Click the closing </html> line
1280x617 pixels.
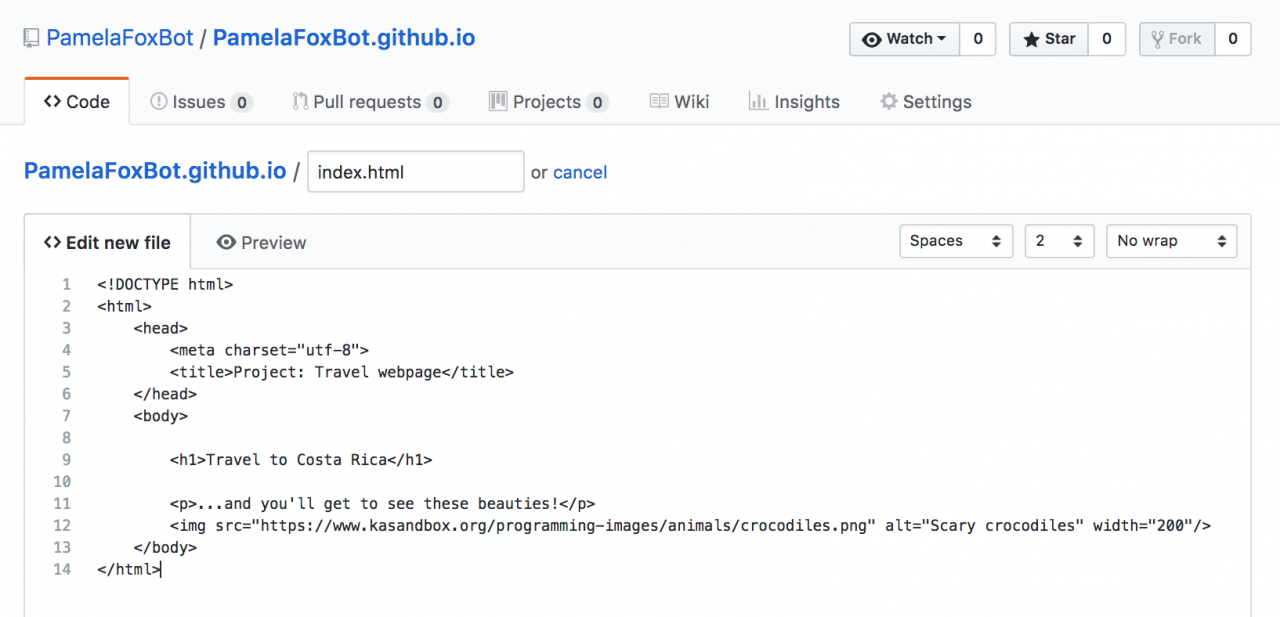129,570
